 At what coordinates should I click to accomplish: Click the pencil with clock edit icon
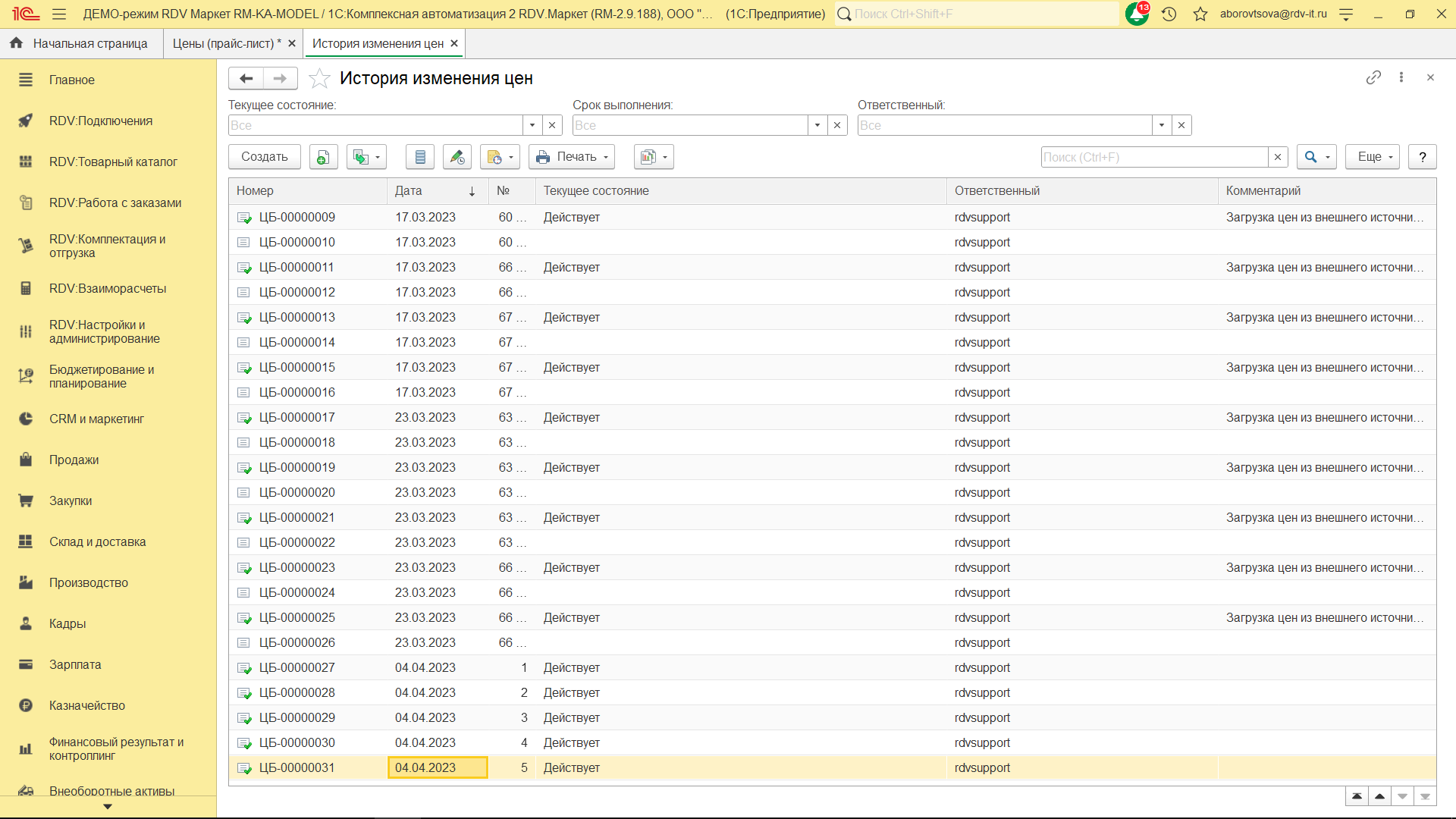[x=457, y=157]
